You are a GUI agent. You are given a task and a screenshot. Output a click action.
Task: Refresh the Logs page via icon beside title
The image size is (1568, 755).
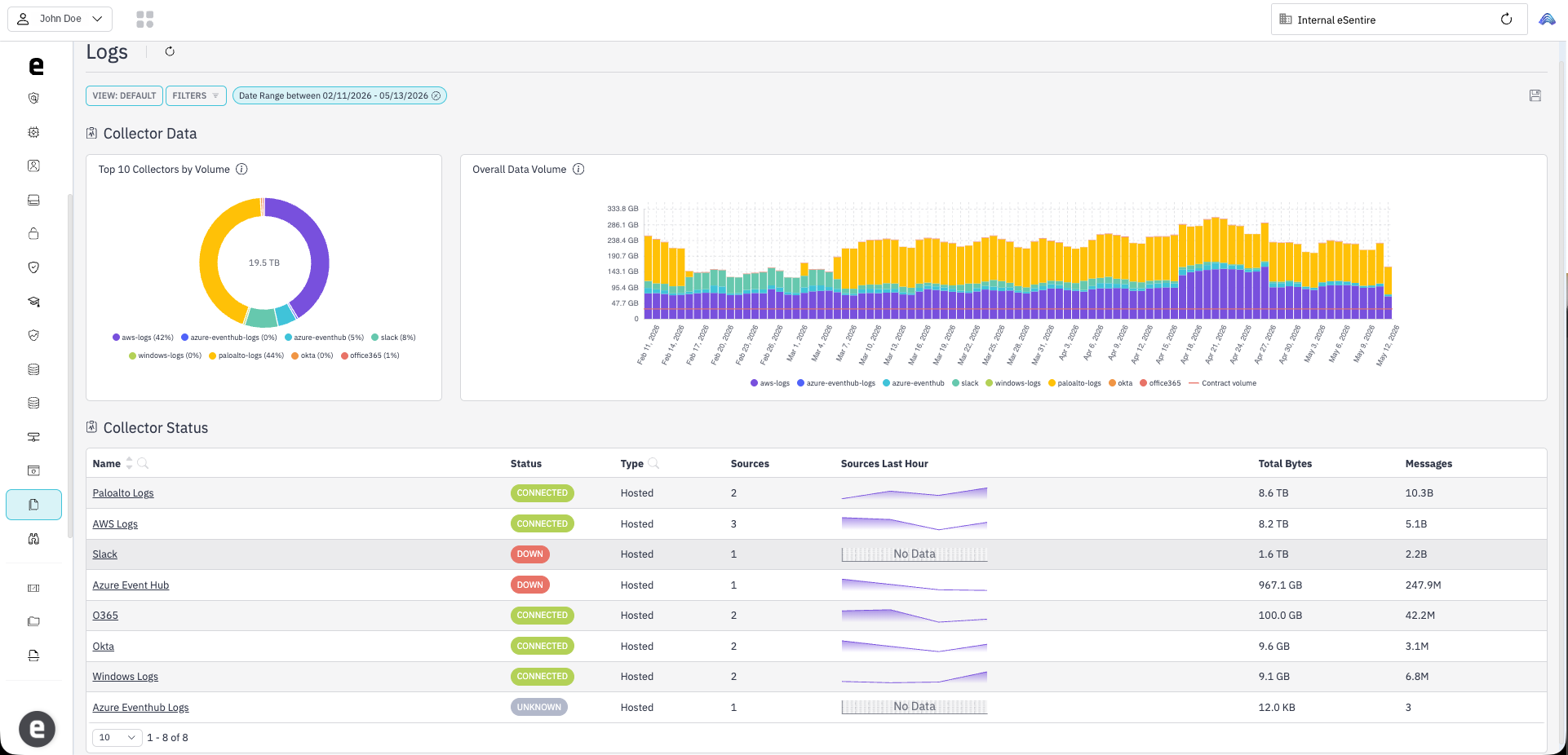(170, 51)
